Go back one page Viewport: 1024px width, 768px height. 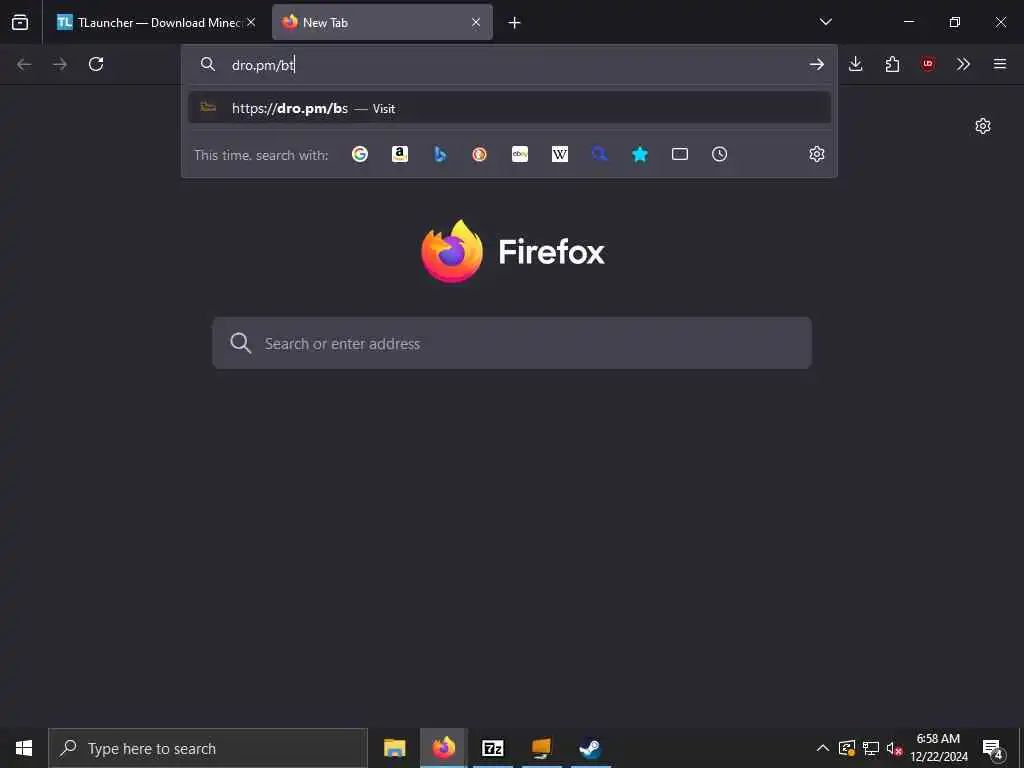[24, 64]
